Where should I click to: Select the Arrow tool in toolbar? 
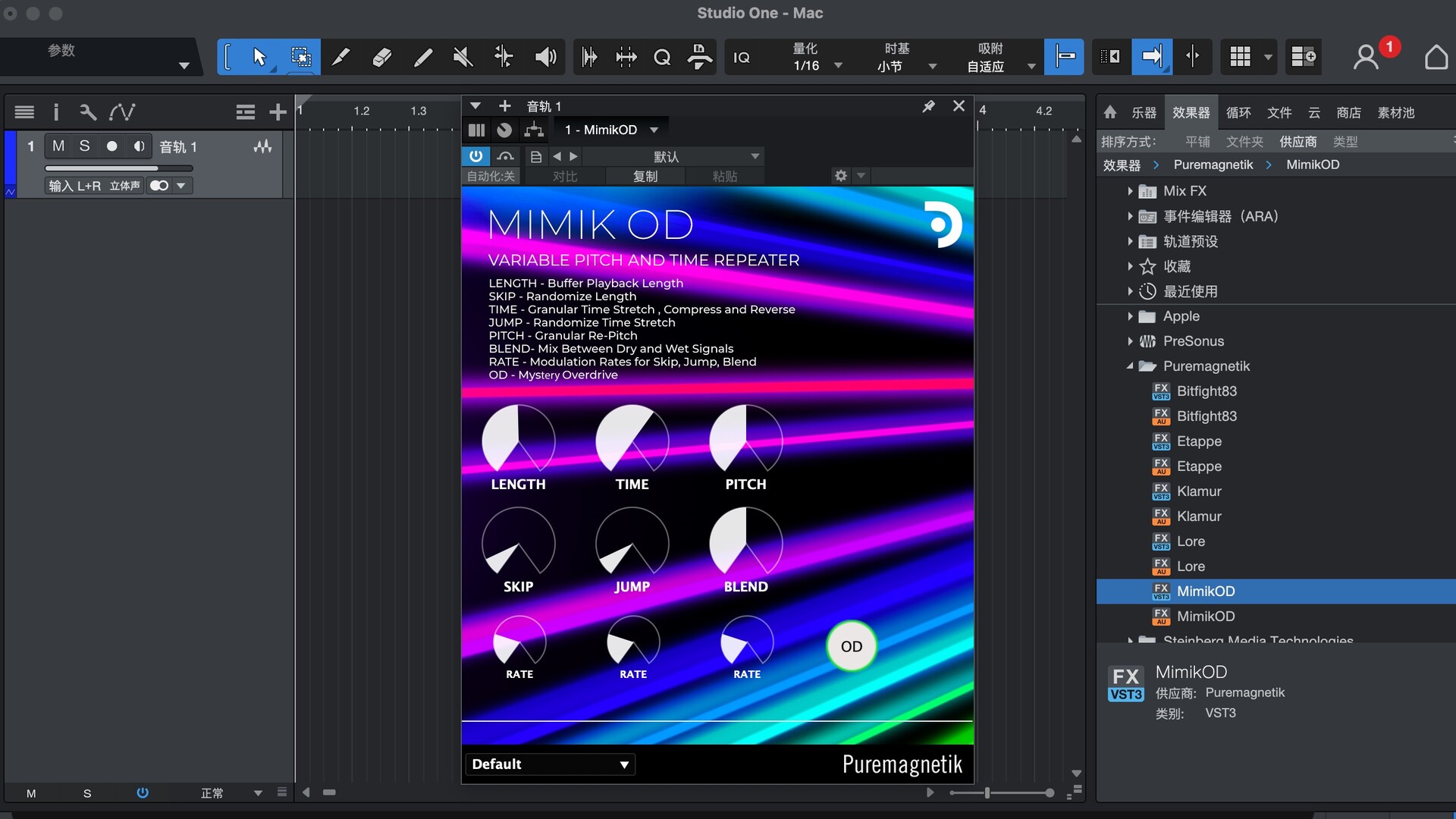click(x=259, y=57)
